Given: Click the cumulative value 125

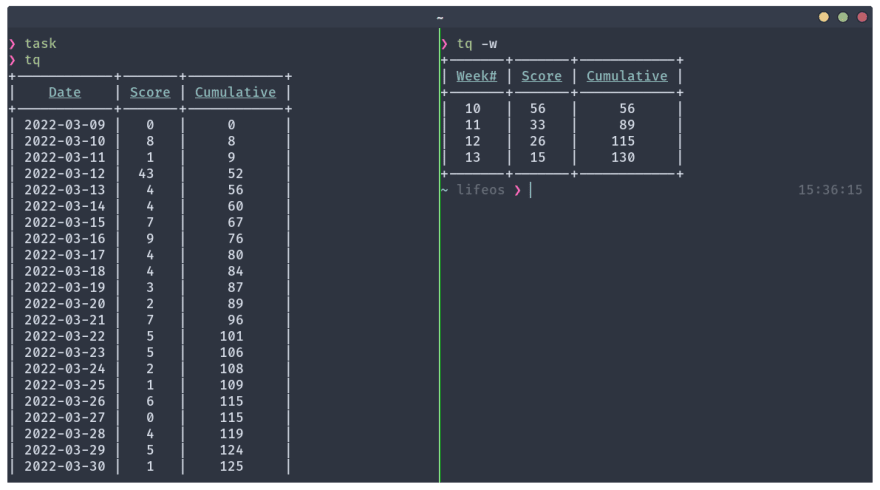Looking at the screenshot, I should (x=231, y=467).
